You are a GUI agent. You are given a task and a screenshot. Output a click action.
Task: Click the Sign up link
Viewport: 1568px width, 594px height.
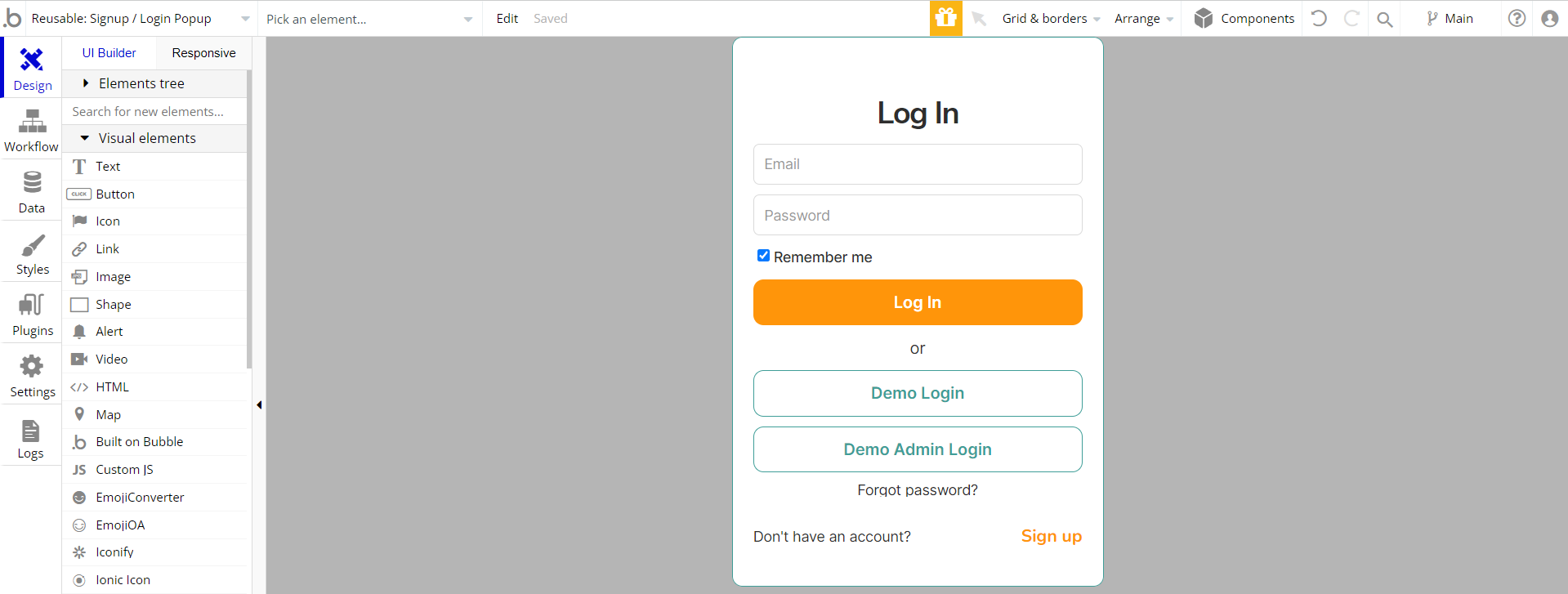[x=1051, y=536]
